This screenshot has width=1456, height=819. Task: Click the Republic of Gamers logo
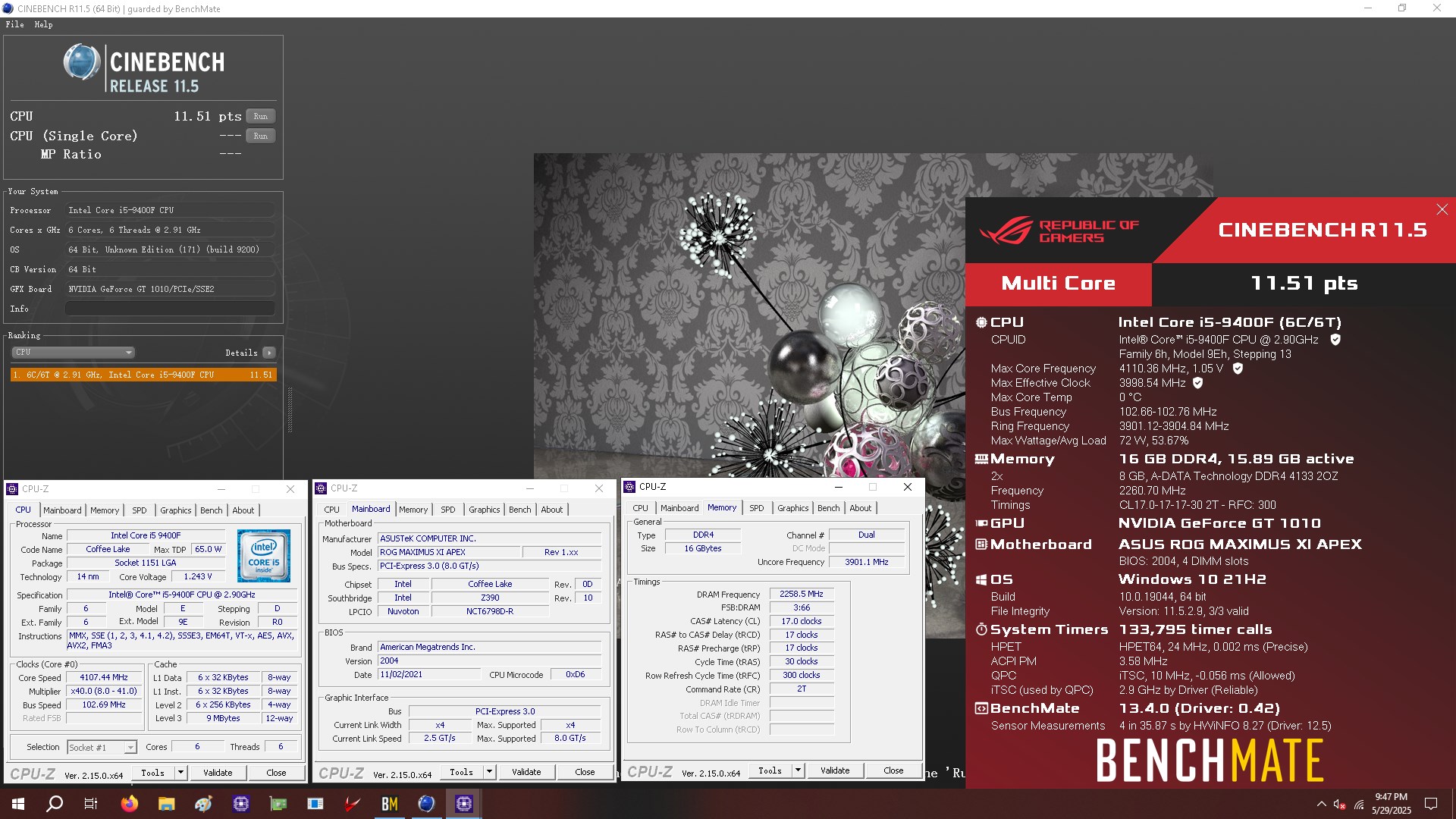[x=1059, y=231]
